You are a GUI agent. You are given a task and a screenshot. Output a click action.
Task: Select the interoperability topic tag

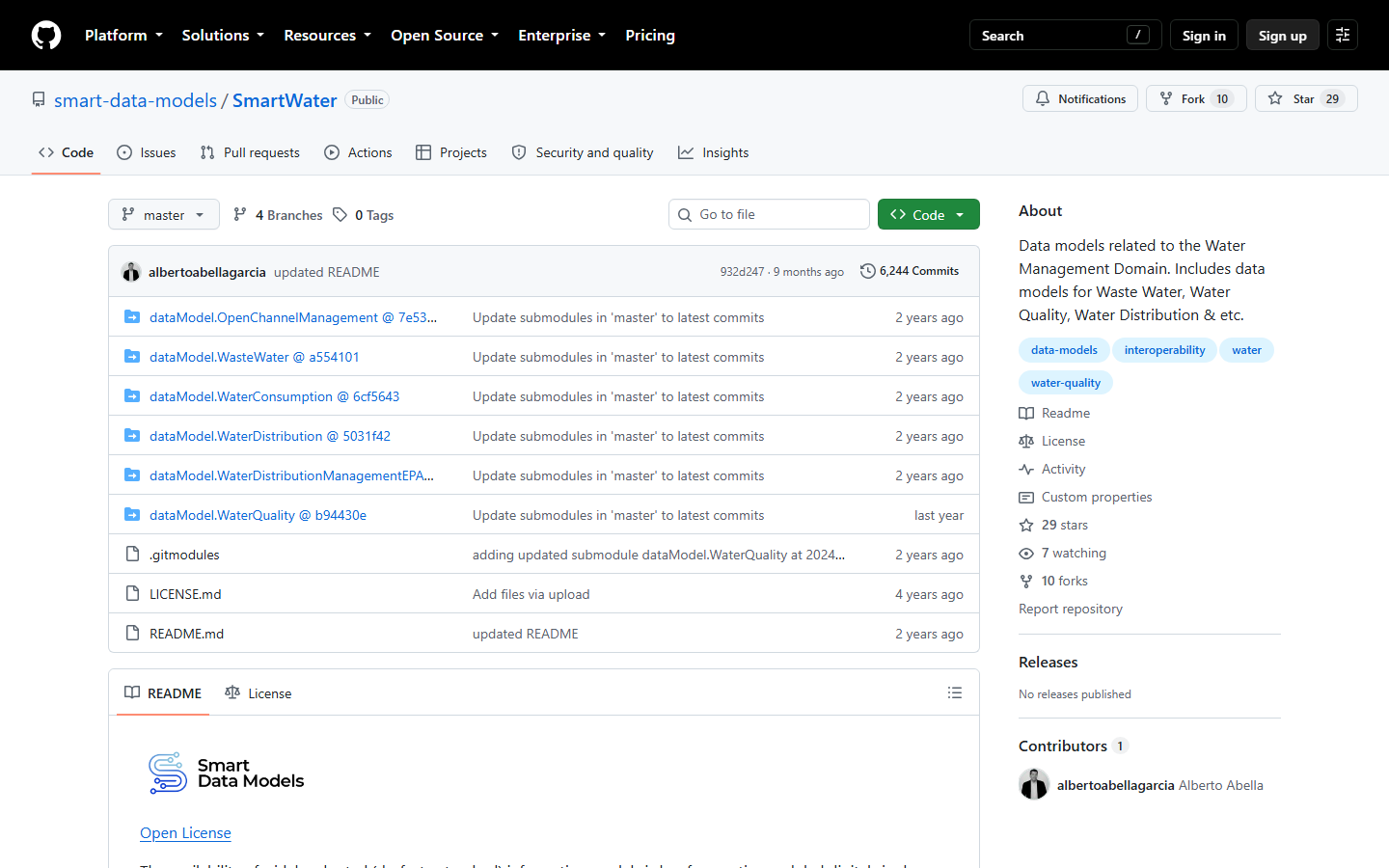[1164, 350]
